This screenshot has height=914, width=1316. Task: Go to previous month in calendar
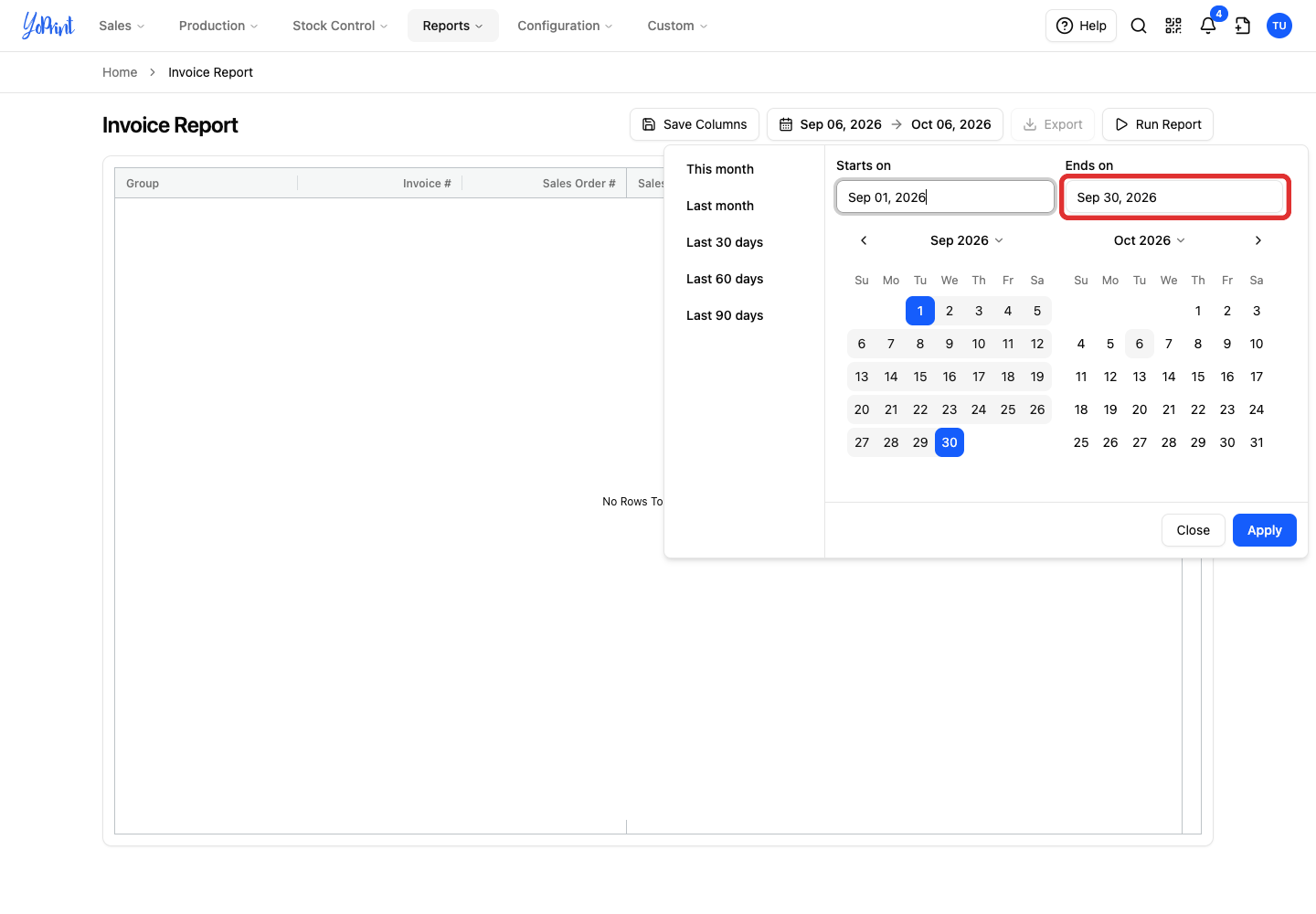(x=864, y=240)
